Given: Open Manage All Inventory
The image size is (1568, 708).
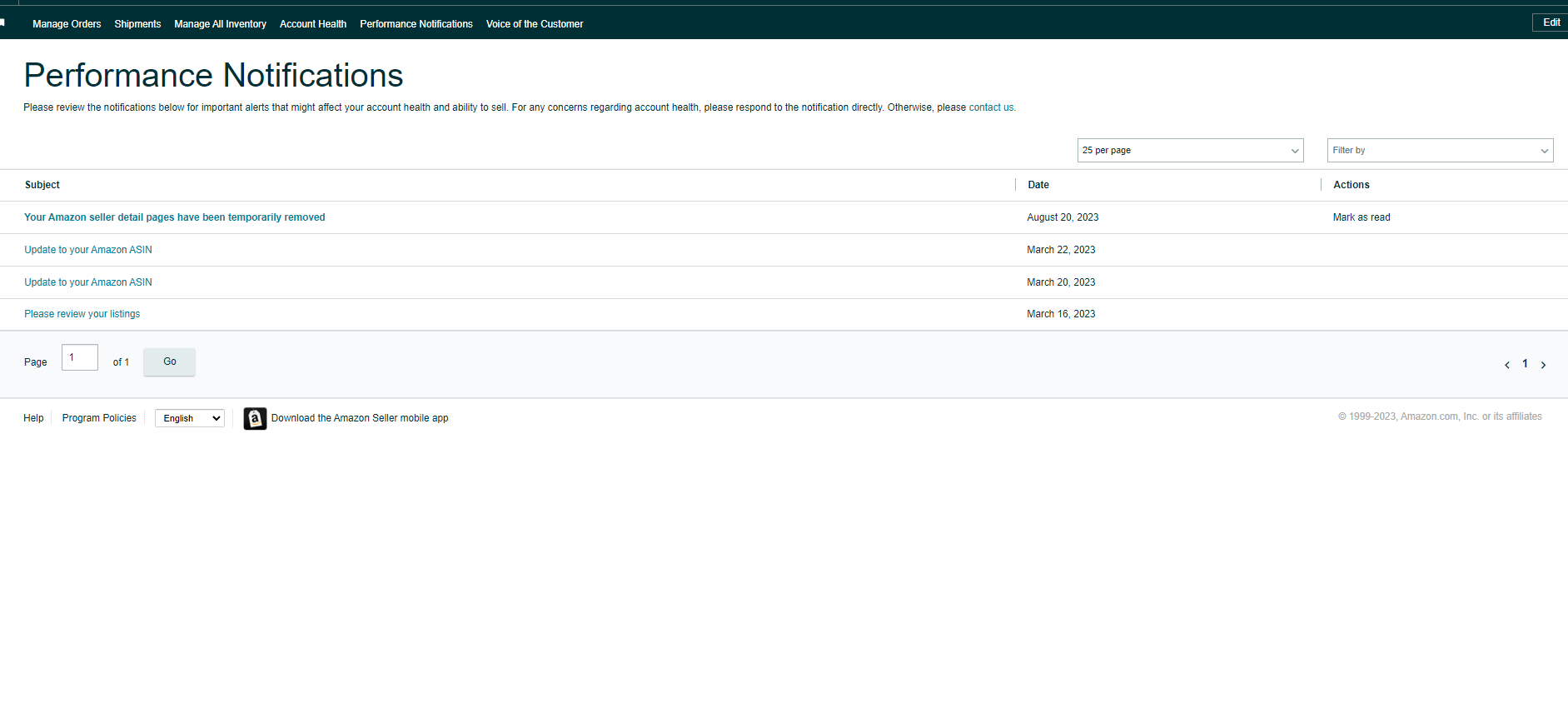Looking at the screenshot, I should (221, 24).
